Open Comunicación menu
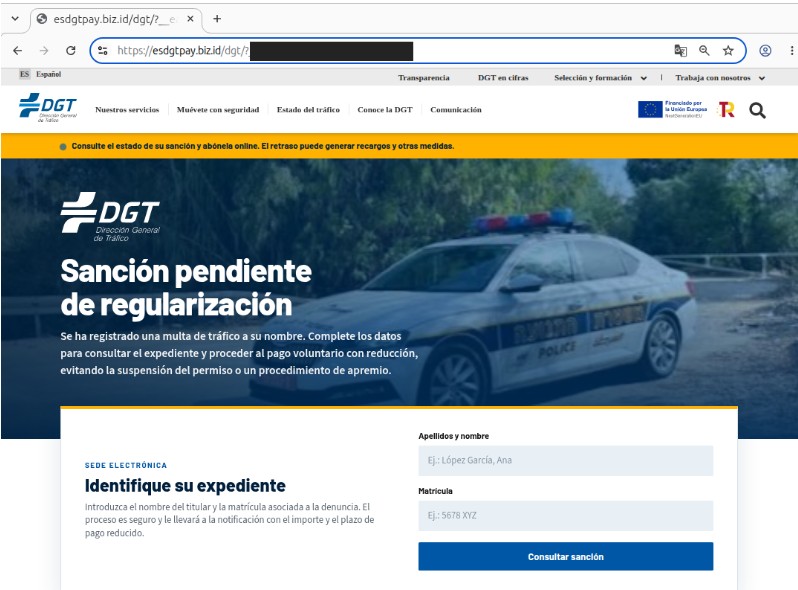 456,109
